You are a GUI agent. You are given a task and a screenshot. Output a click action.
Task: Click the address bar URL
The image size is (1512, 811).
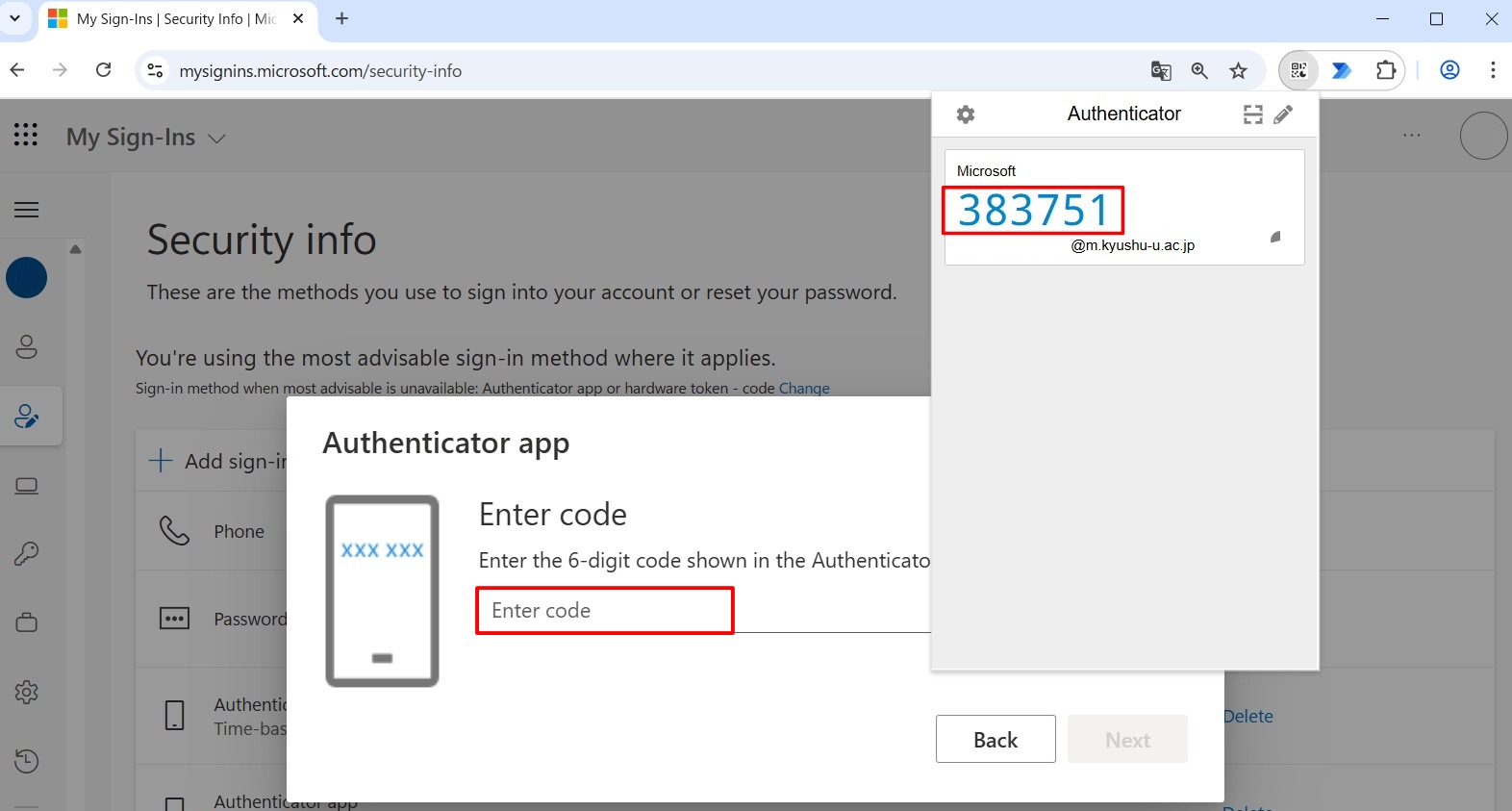[x=320, y=70]
